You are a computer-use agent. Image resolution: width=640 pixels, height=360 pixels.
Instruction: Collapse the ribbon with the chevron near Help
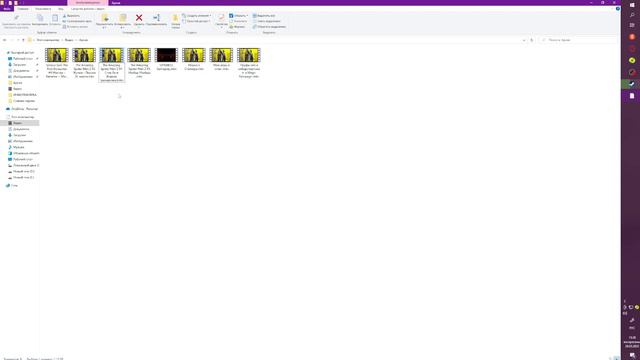click(x=612, y=9)
